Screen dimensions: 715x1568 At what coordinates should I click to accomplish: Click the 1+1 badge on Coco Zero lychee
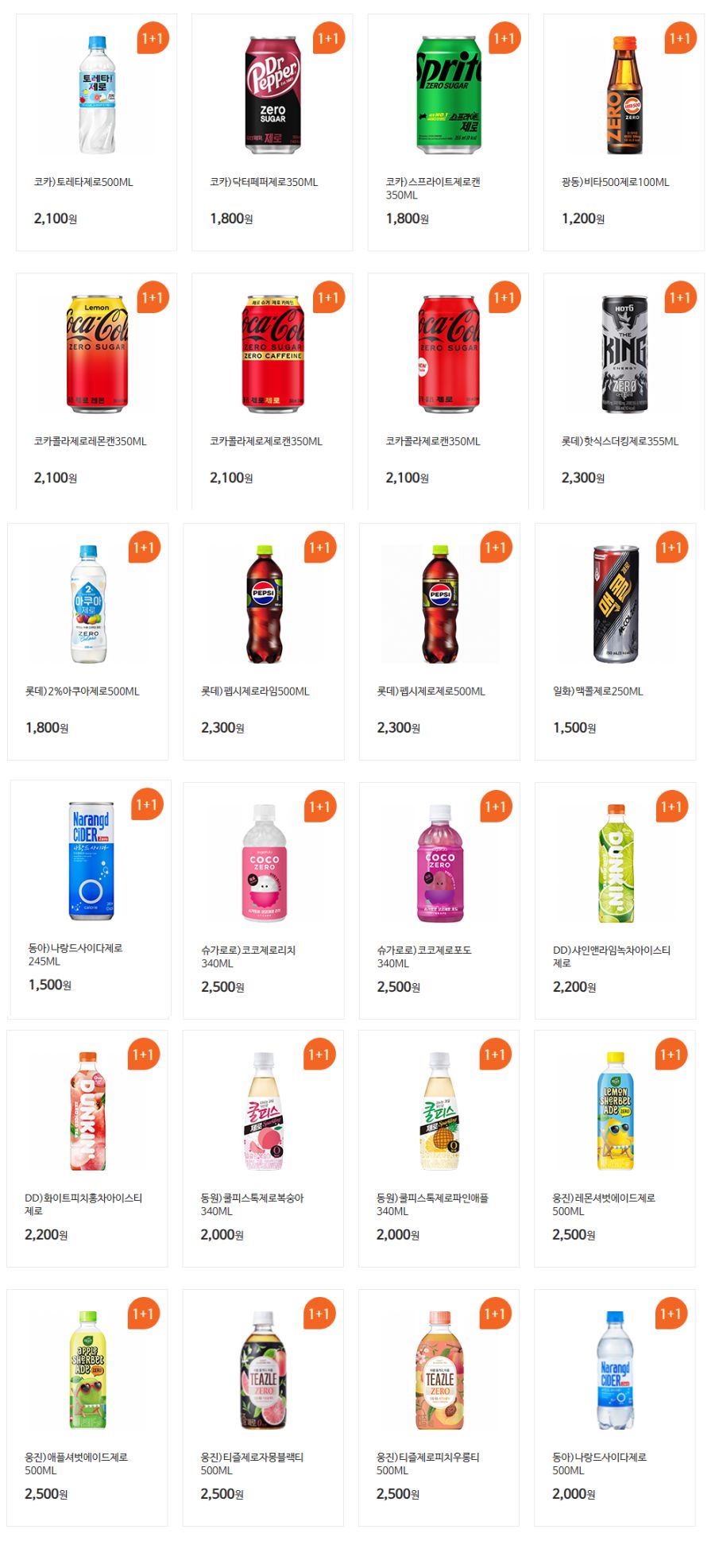(x=319, y=806)
